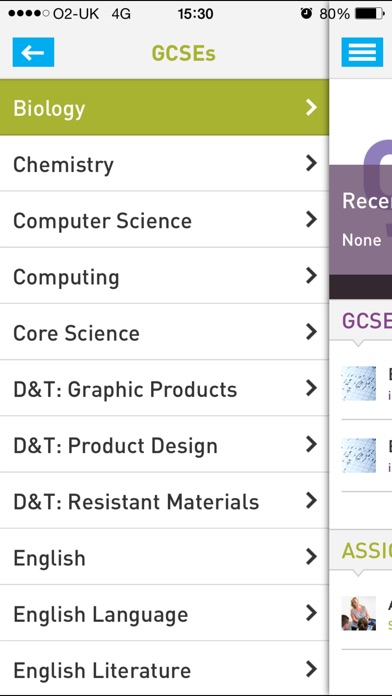The image size is (392, 696).
Task: Select D&T: Graphic Products subject
Action: 164,388
